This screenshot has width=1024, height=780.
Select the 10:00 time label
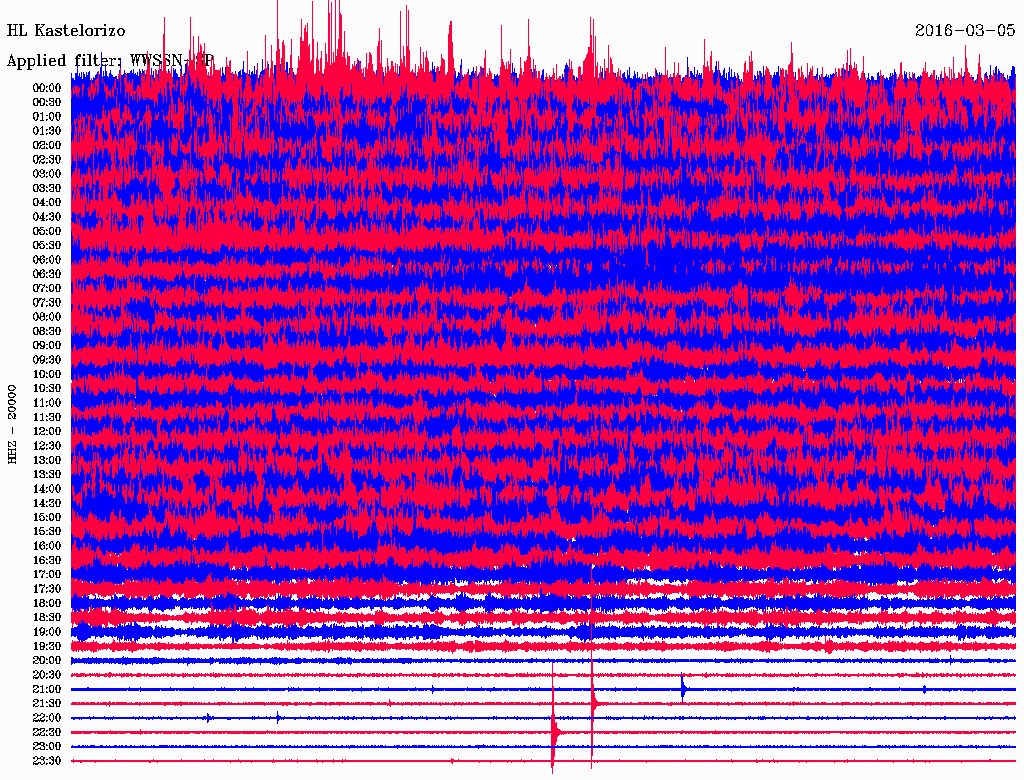click(x=47, y=374)
